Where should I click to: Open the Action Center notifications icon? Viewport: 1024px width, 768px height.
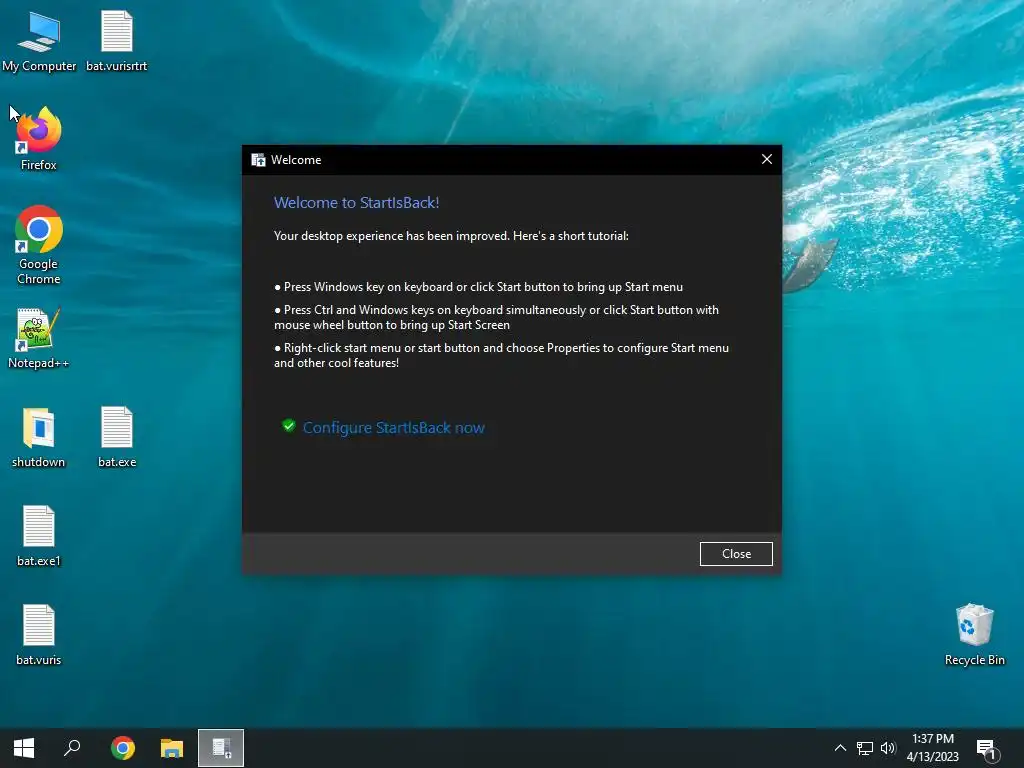click(x=986, y=749)
